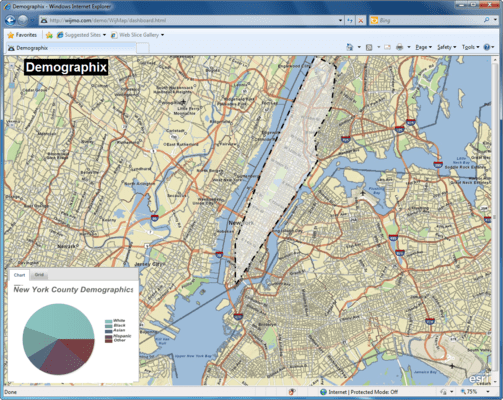Image resolution: width=503 pixels, height=400 pixels.
Task: Switch to the Chart tab
Action: pyautogui.click(x=19, y=275)
